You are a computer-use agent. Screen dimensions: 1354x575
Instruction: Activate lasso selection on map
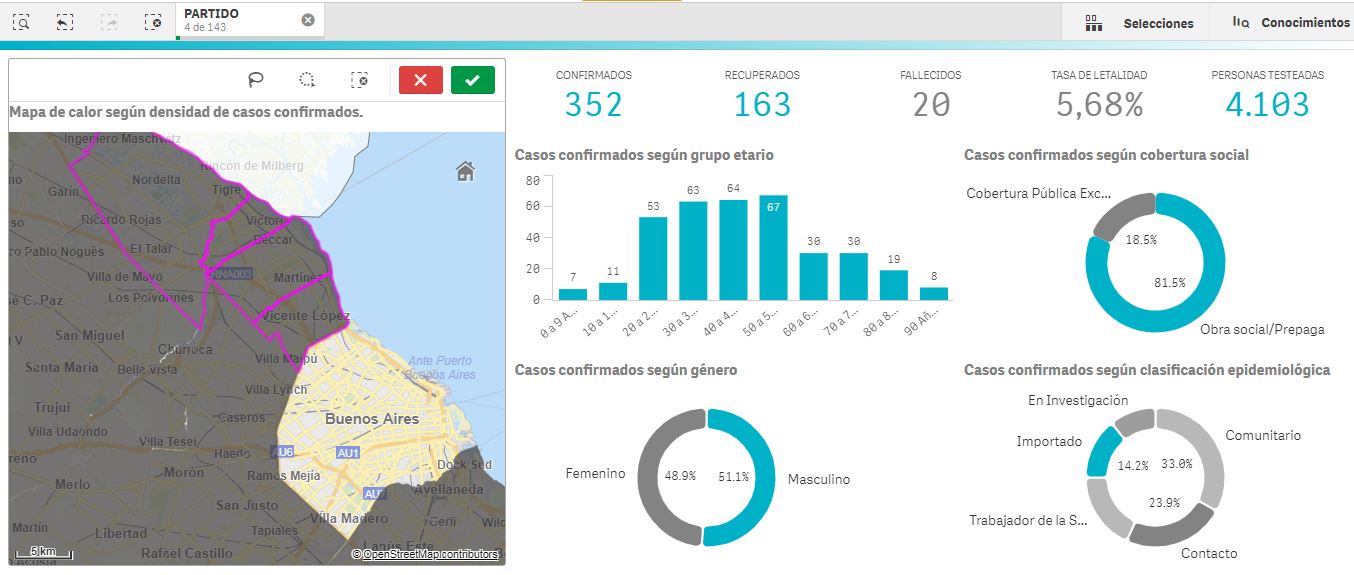click(256, 80)
